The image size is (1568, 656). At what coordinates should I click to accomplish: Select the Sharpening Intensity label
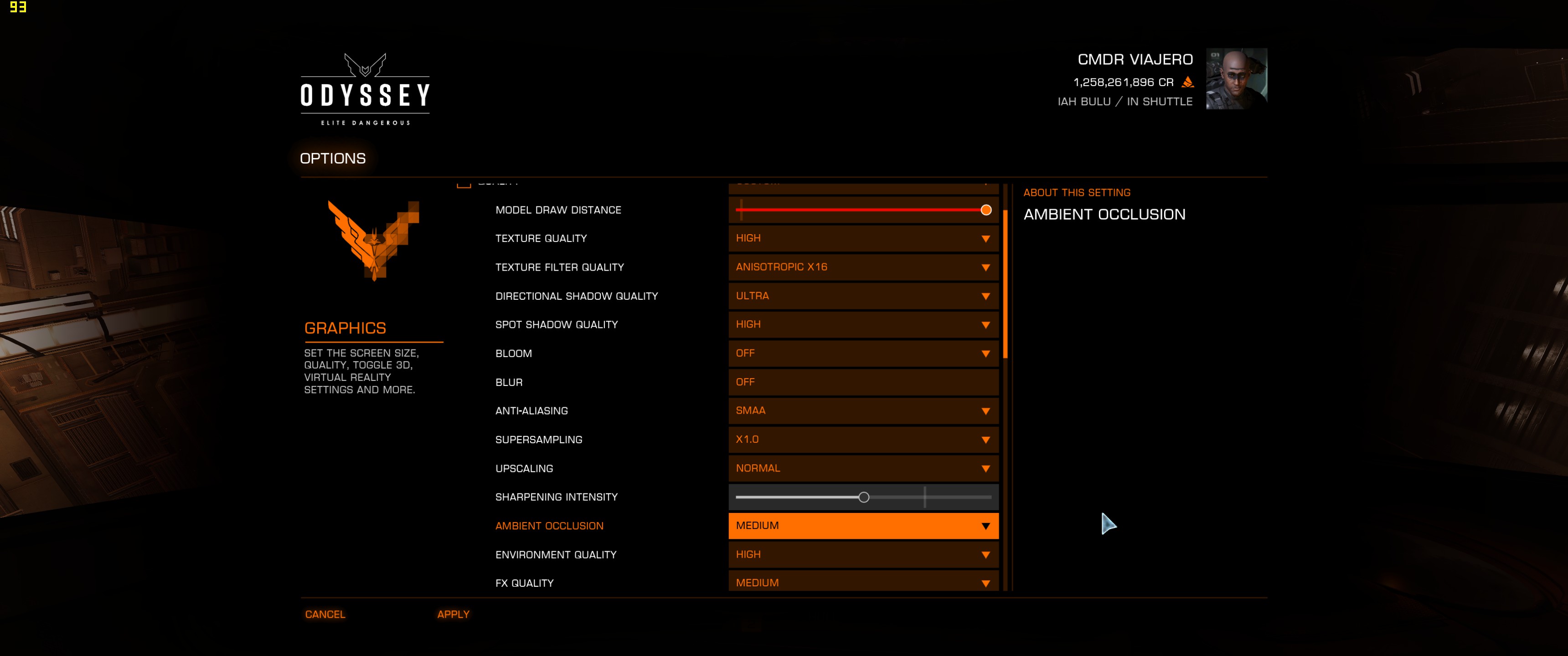click(557, 497)
